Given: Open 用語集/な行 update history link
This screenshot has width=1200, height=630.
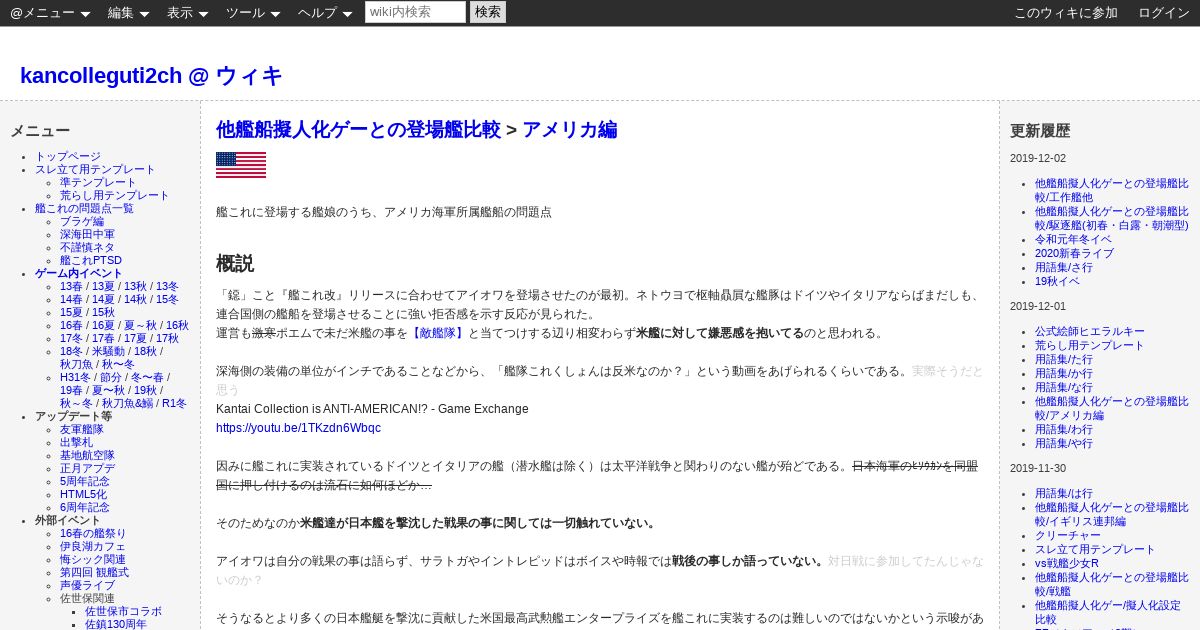Looking at the screenshot, I should click(1064, 388).
